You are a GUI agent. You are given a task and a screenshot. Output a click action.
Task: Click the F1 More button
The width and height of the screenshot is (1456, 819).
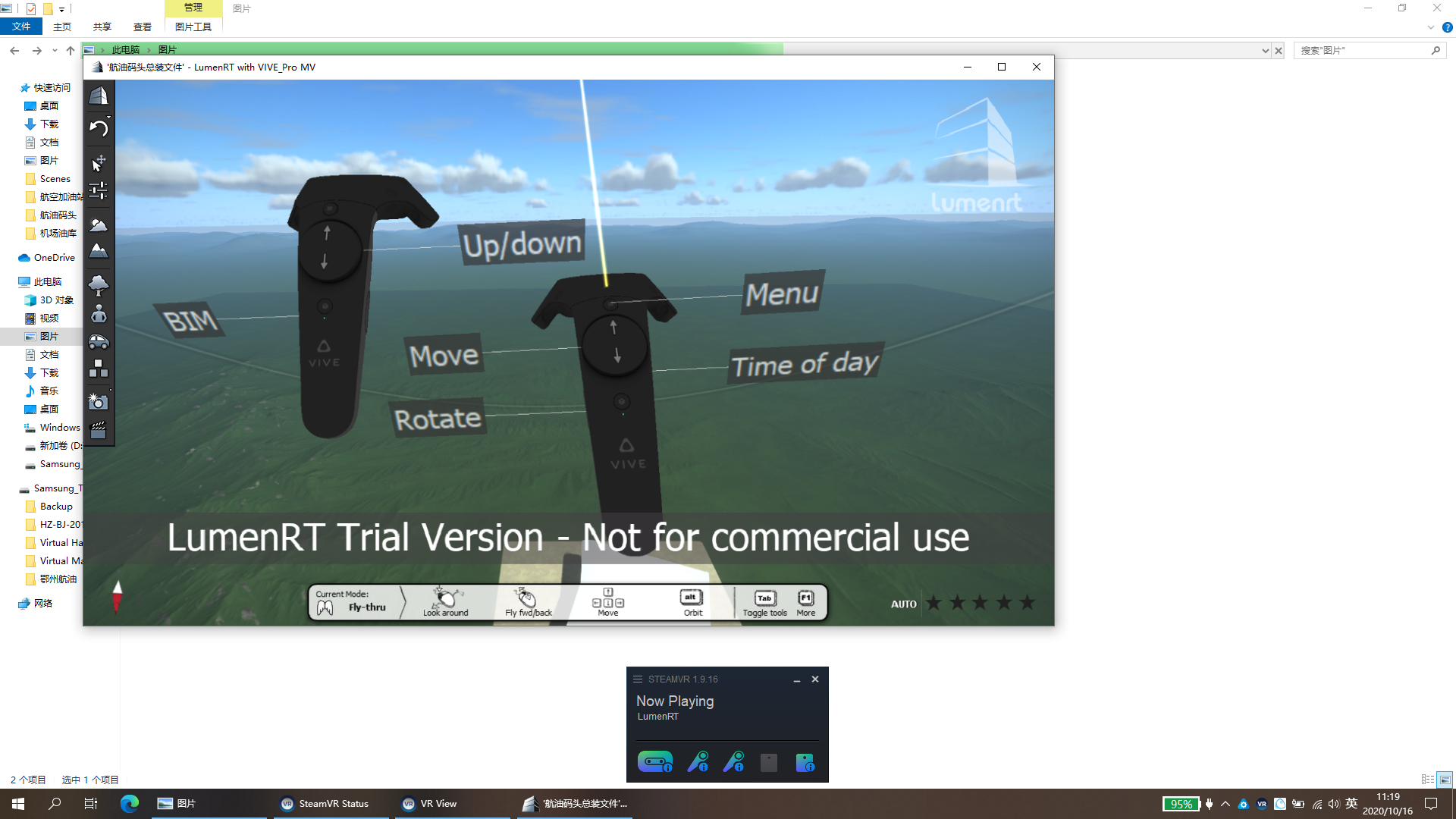(x=806, y=603)
